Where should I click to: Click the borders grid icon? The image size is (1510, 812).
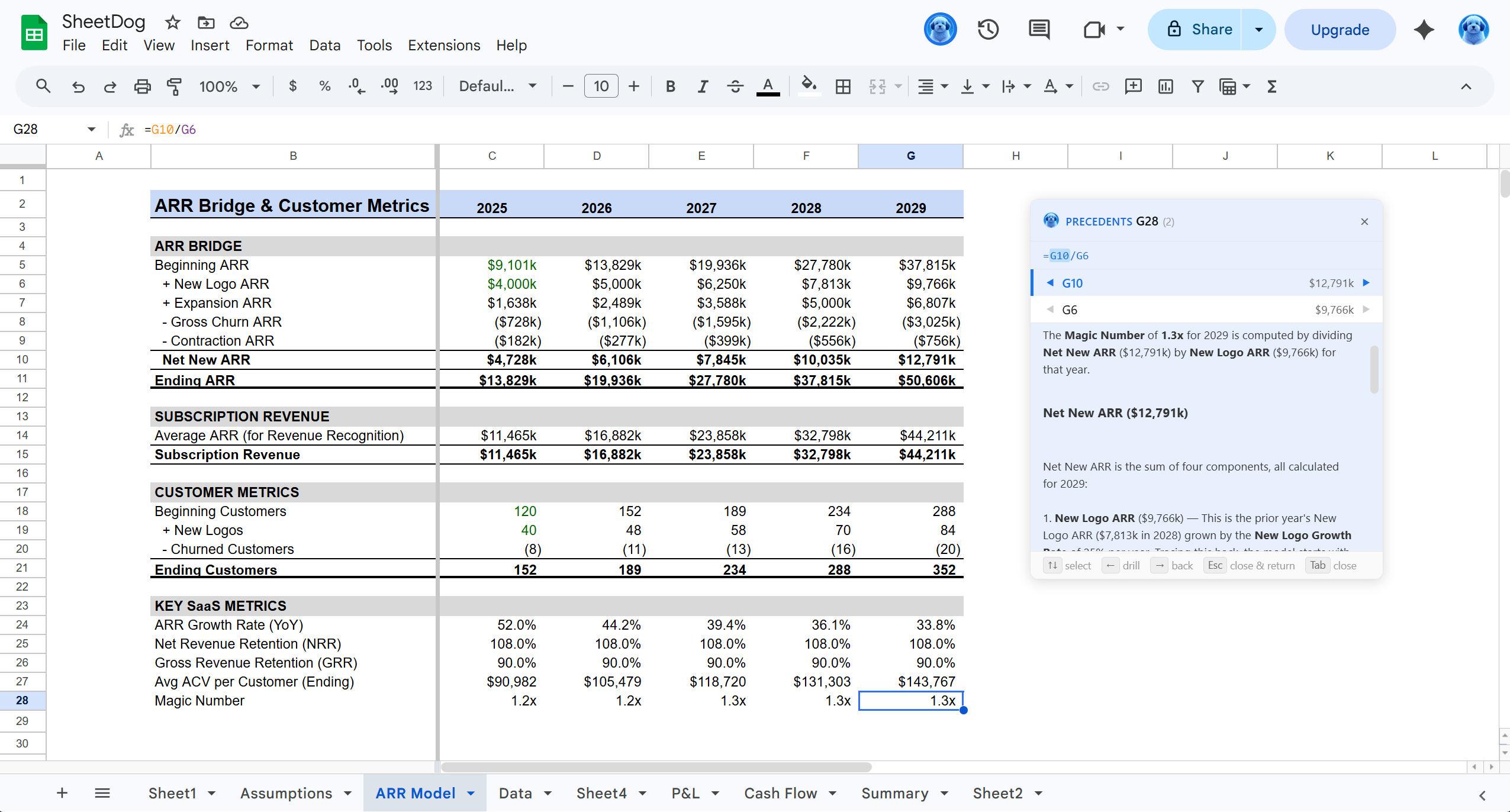(x=843, y=86)
